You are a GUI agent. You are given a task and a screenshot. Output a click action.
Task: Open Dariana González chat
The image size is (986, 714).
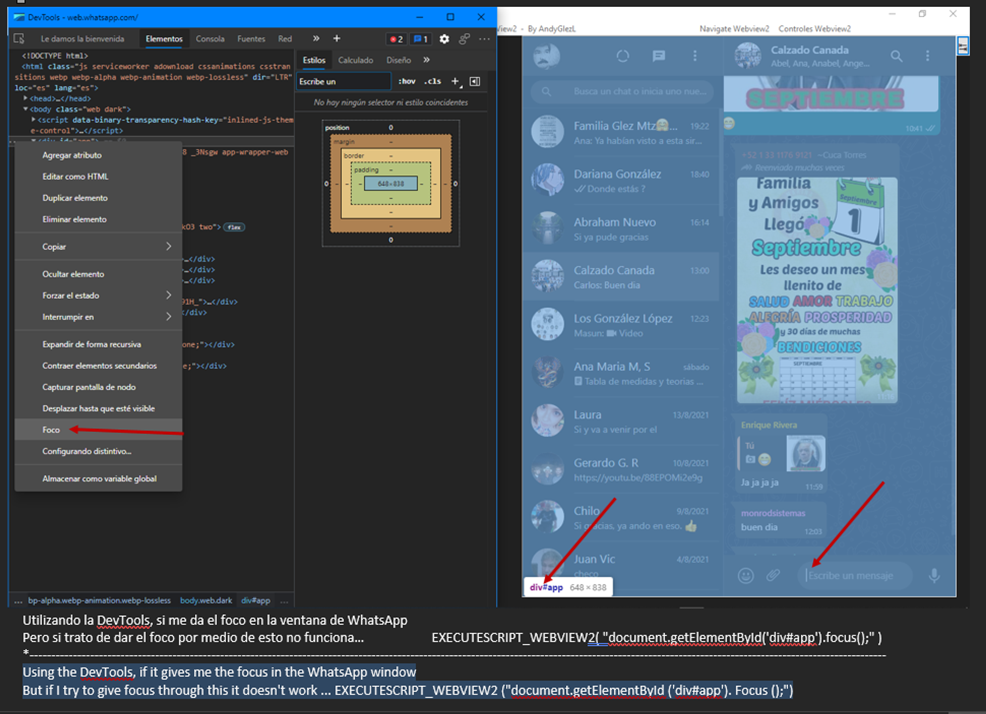620,180
